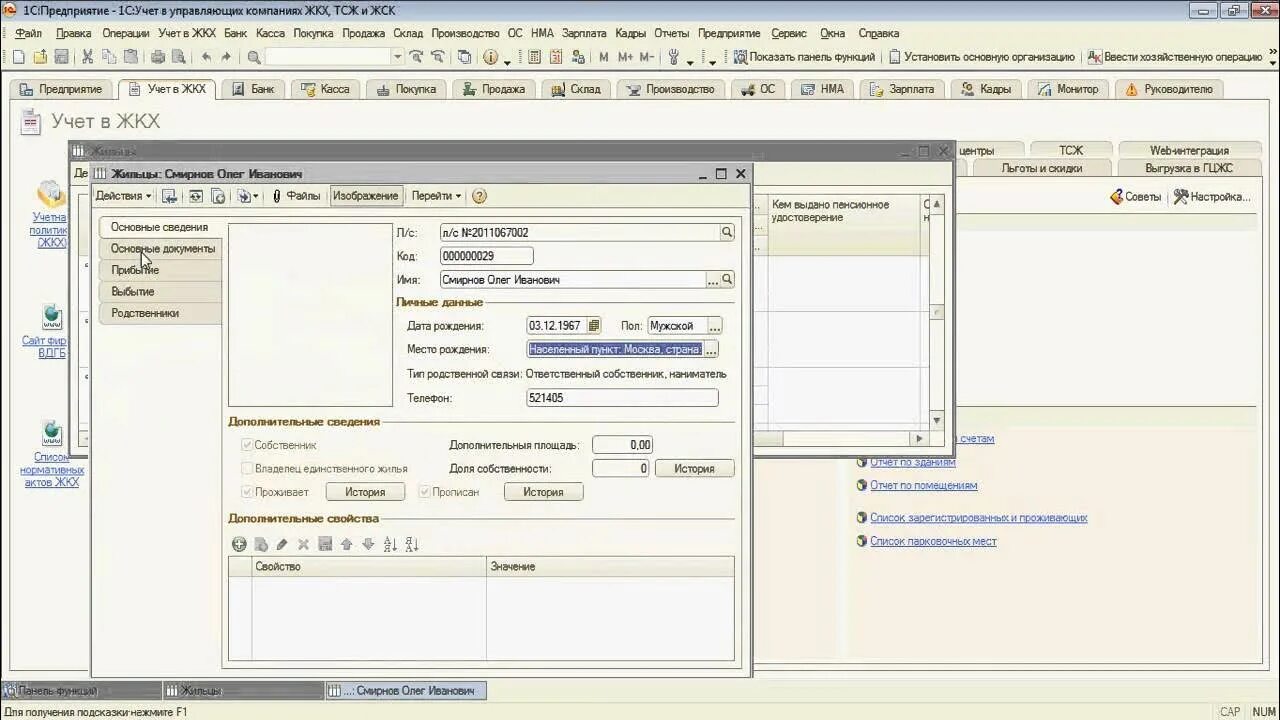The image size is (1280, 720).
Task: Switch to Панель функций in bottom taskbar
Action: [x=80, y=691]
